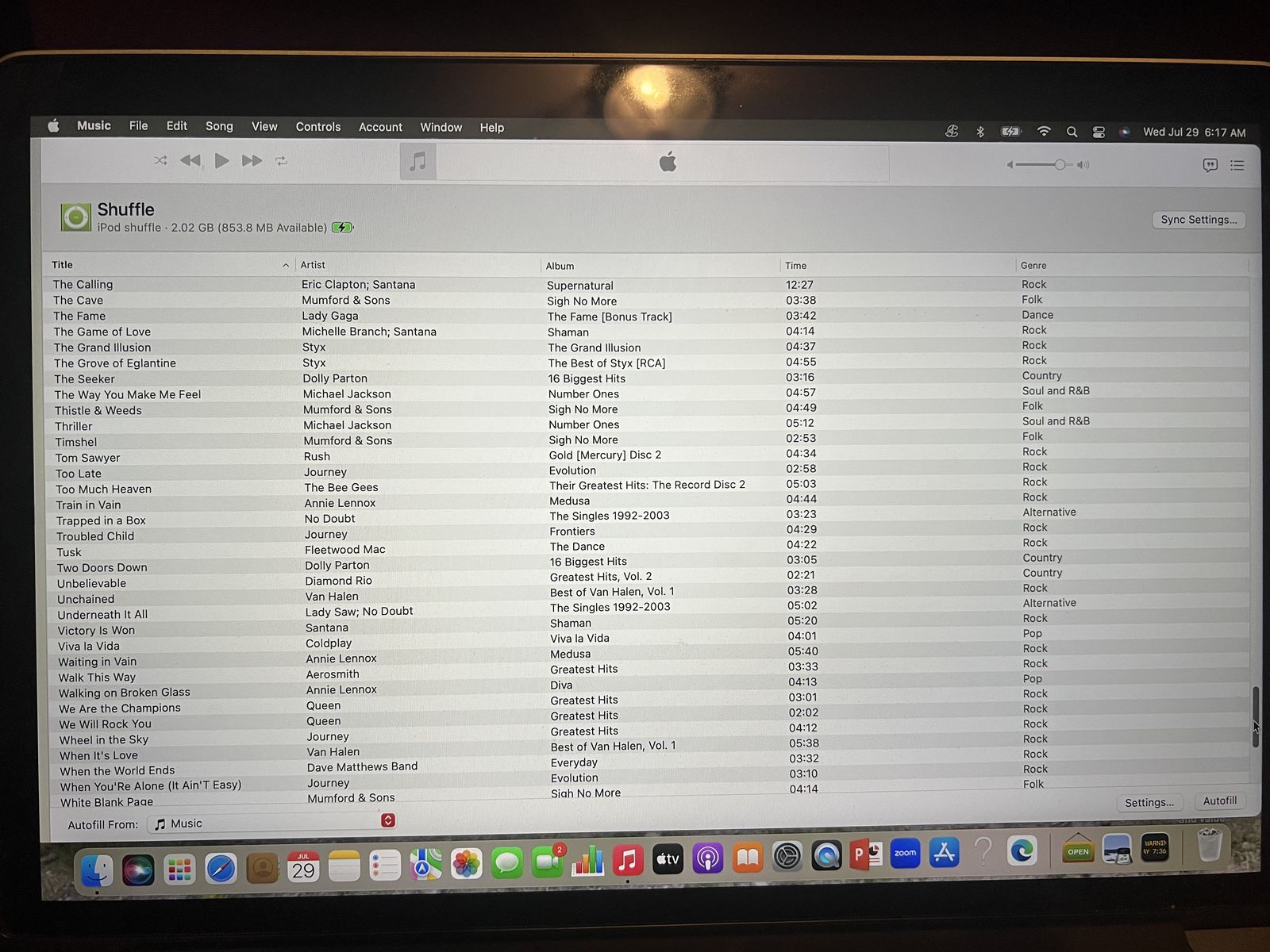
Task: Click the iPod shuffle device icon
Action: [76, 217]
